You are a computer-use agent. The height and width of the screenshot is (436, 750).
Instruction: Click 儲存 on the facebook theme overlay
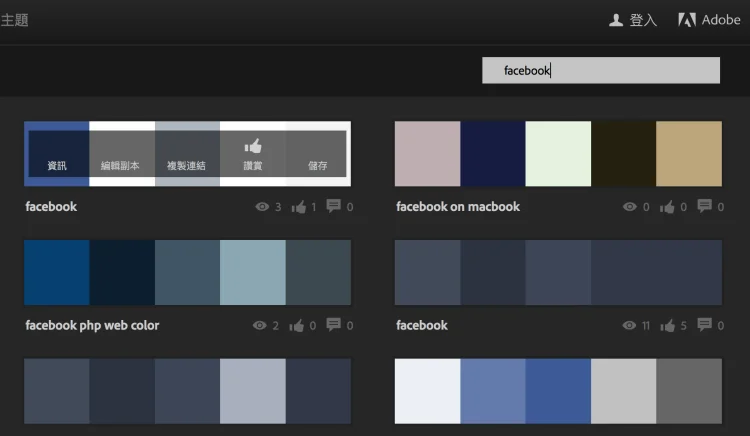pyautogui.click(x=318, y=165)
